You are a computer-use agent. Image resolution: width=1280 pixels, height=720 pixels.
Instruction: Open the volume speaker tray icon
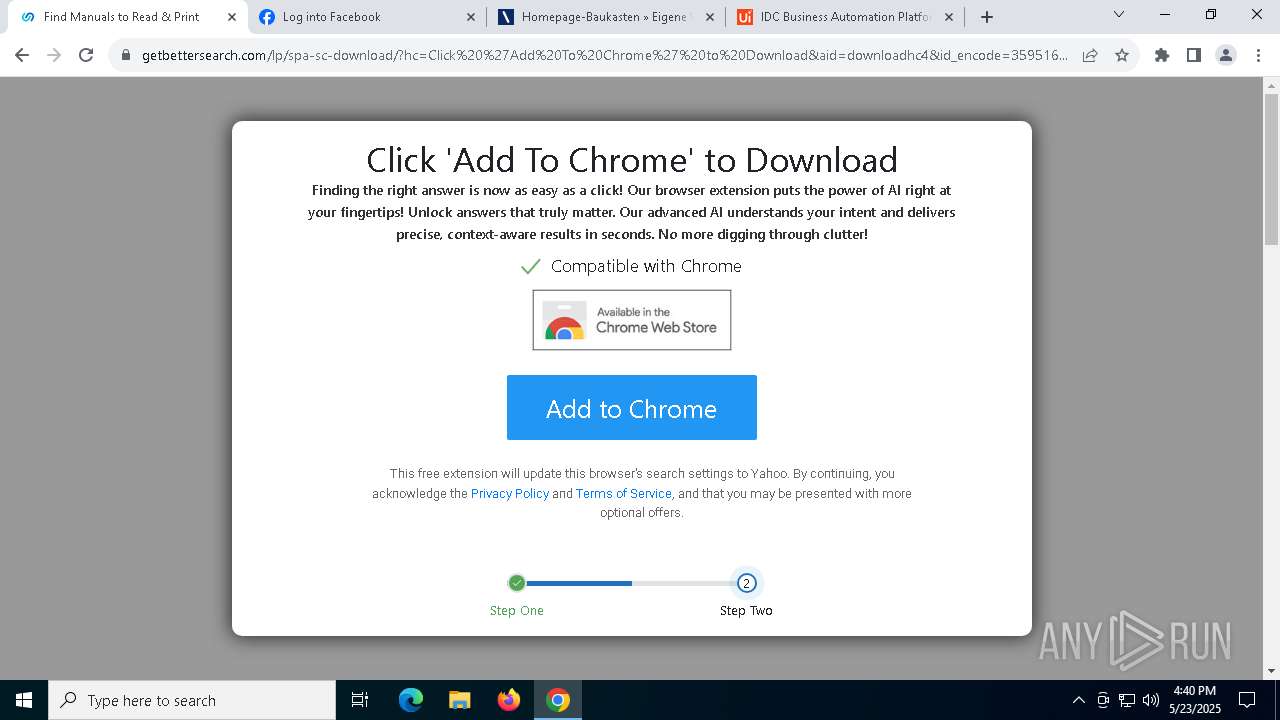coord(1151,700)
